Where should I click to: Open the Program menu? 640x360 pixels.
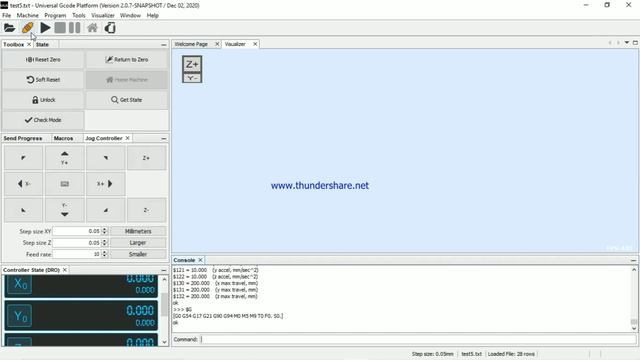(55, 16)
